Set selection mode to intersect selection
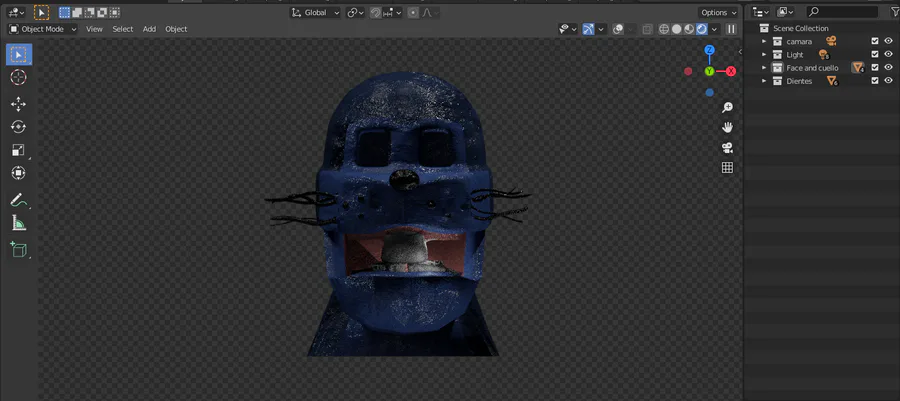 (115, 12)
